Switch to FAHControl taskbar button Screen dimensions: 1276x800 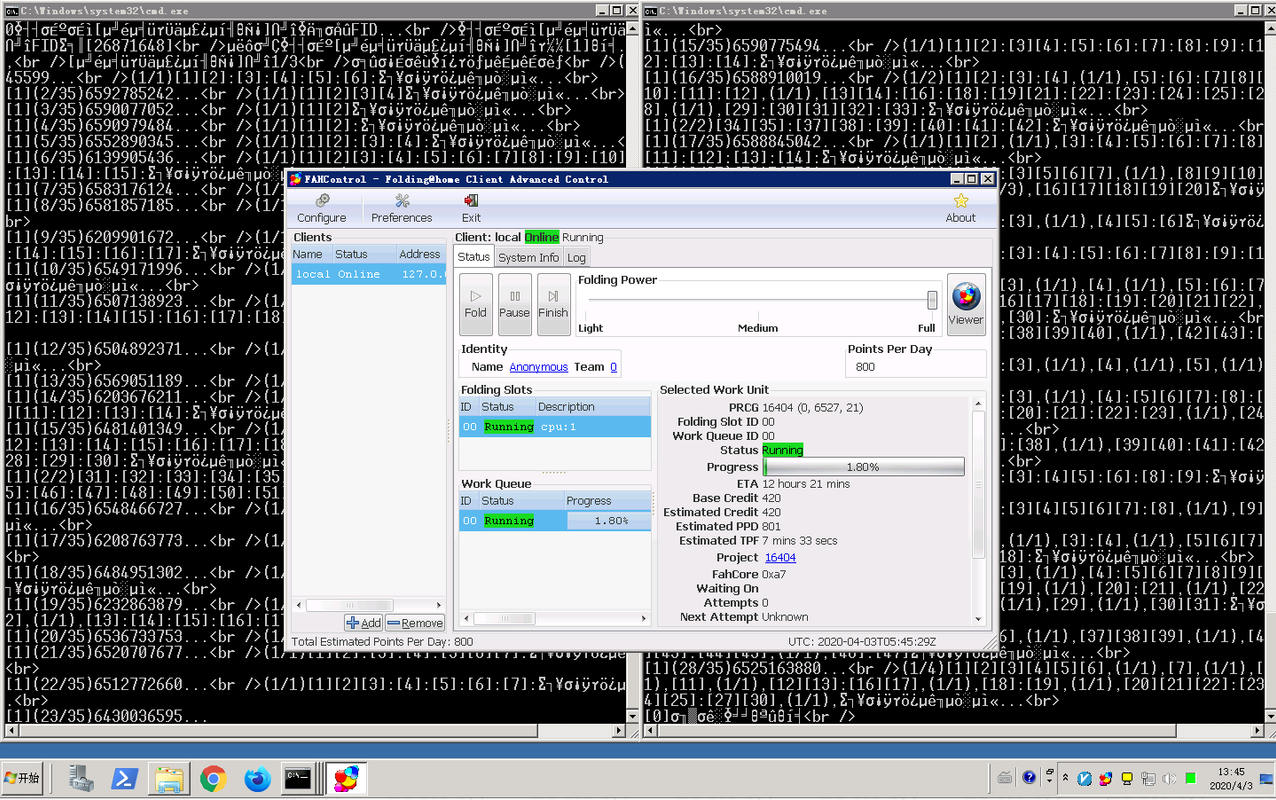pyautogui.click(x=346, y=778)
